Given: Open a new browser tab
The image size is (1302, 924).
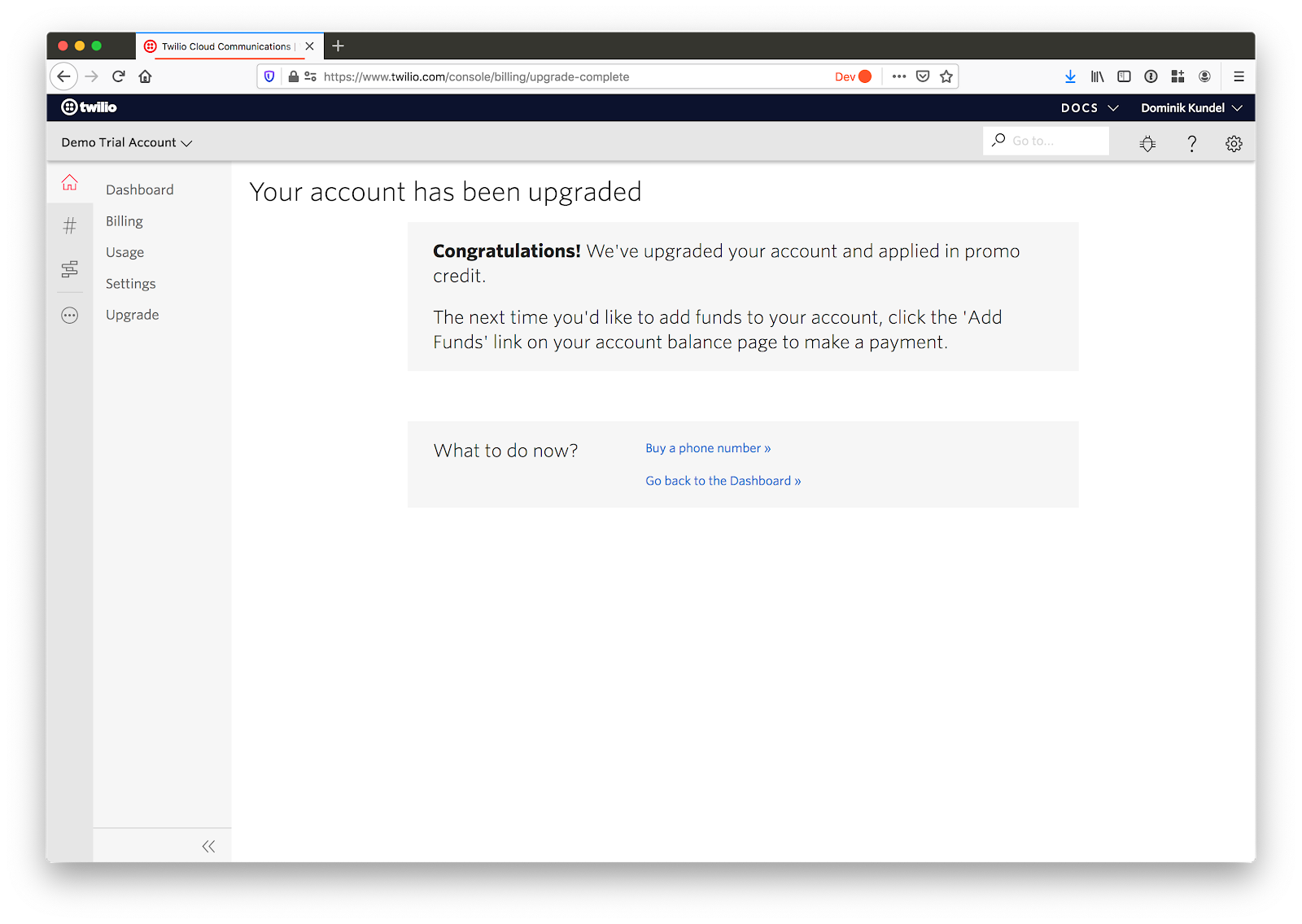Looking at the screenshot, I should coord(339,46).
